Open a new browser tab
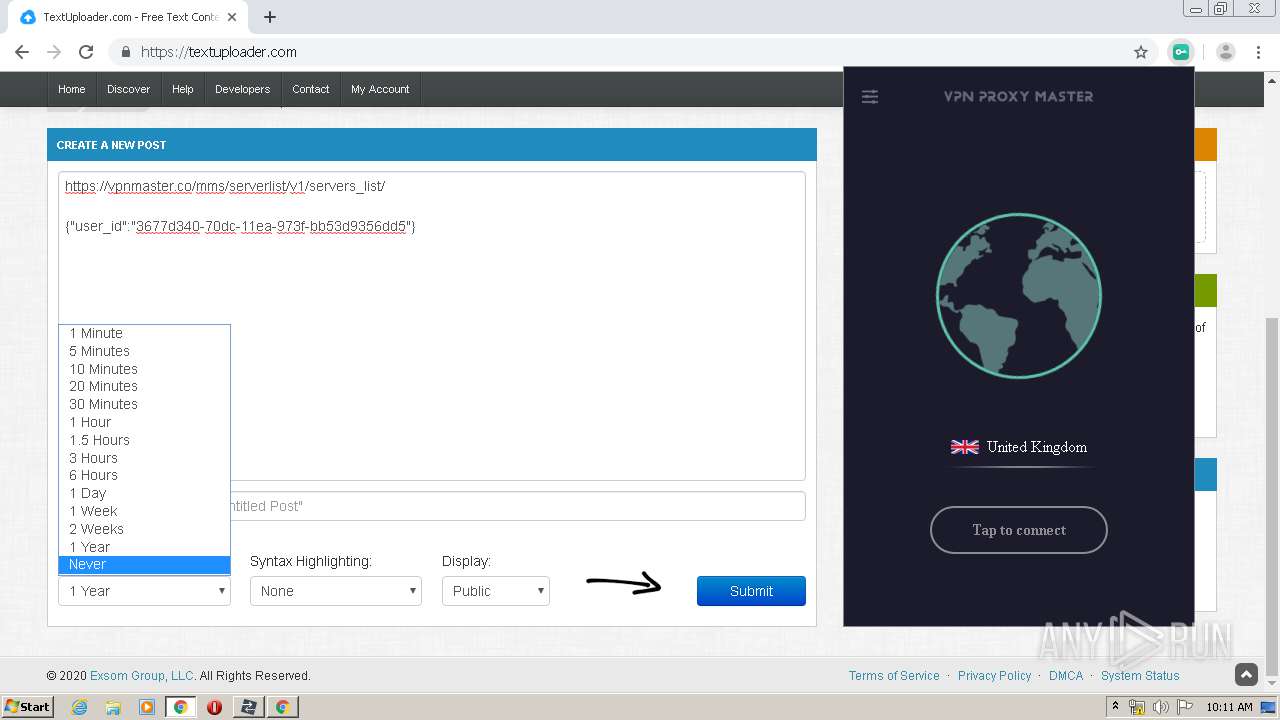The width and height of the screenshot is (1280, 720). pos(270,17)
